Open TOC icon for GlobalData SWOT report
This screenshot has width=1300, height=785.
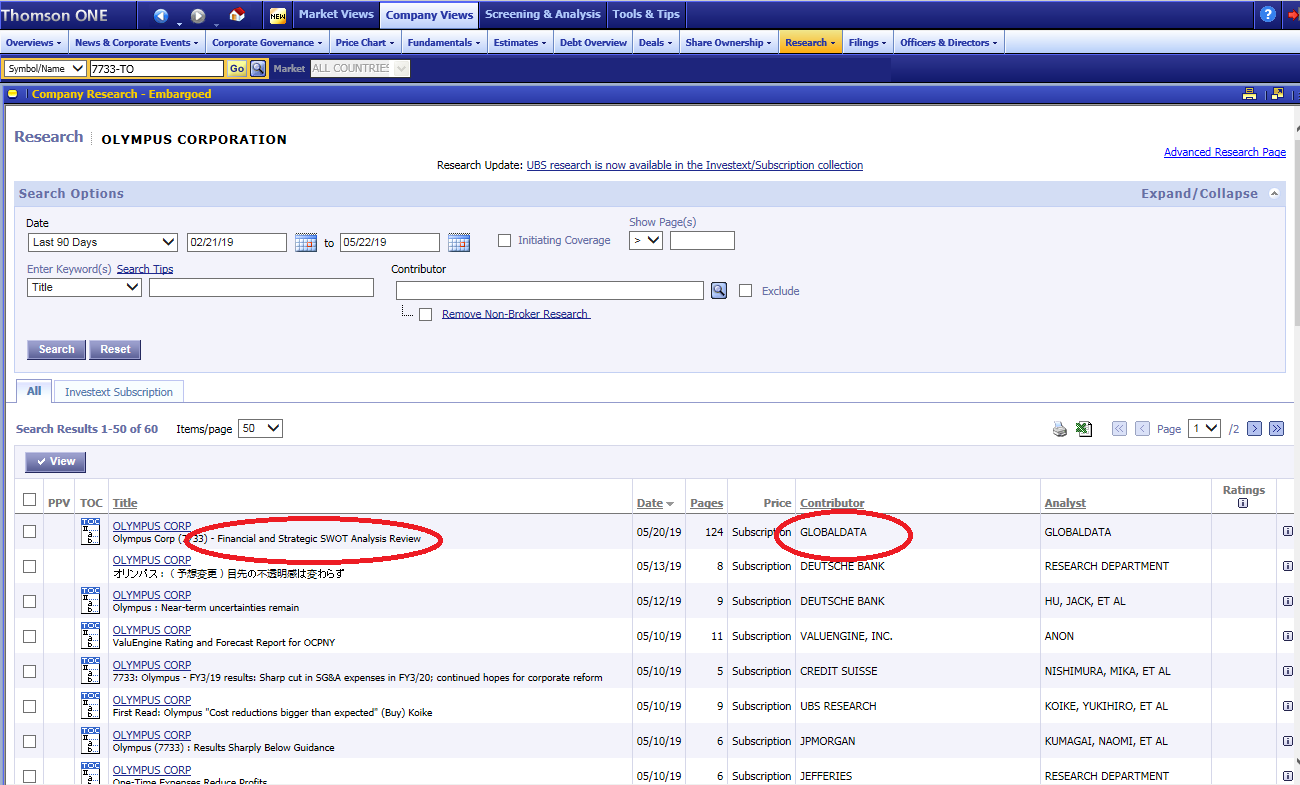(x=91, y=532)
